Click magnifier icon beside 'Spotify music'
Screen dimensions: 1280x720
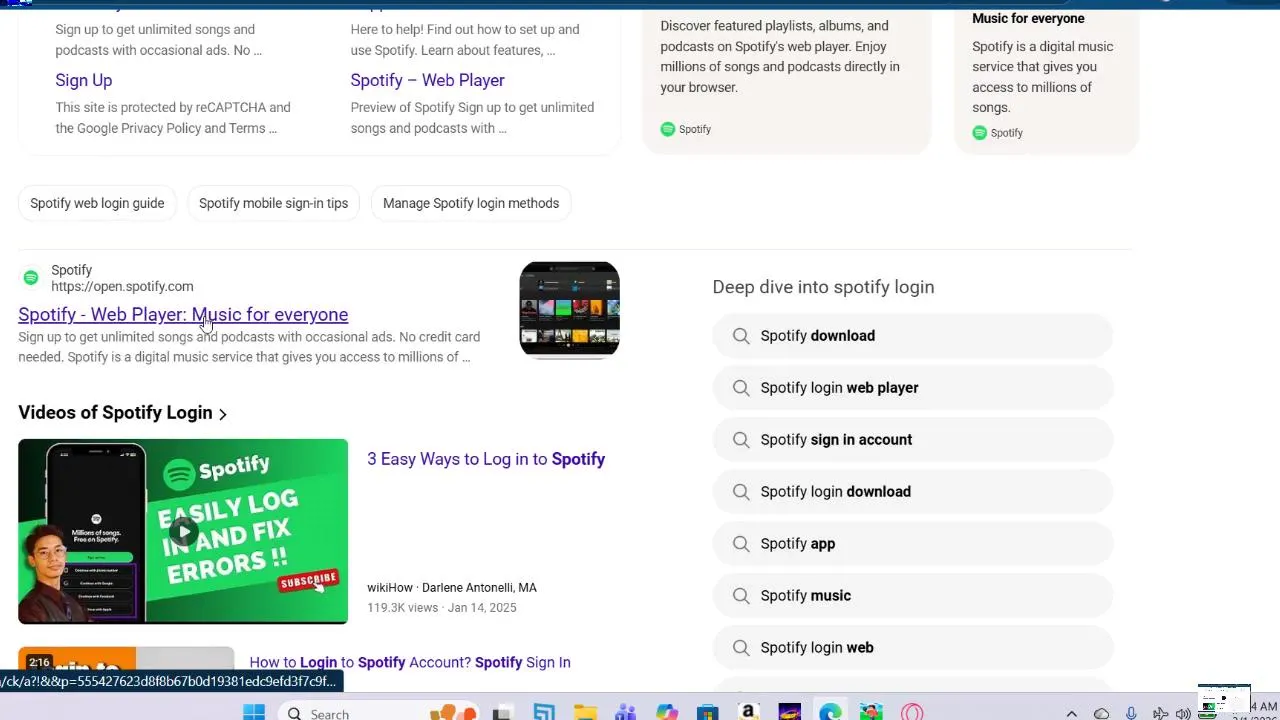[741, 596]
